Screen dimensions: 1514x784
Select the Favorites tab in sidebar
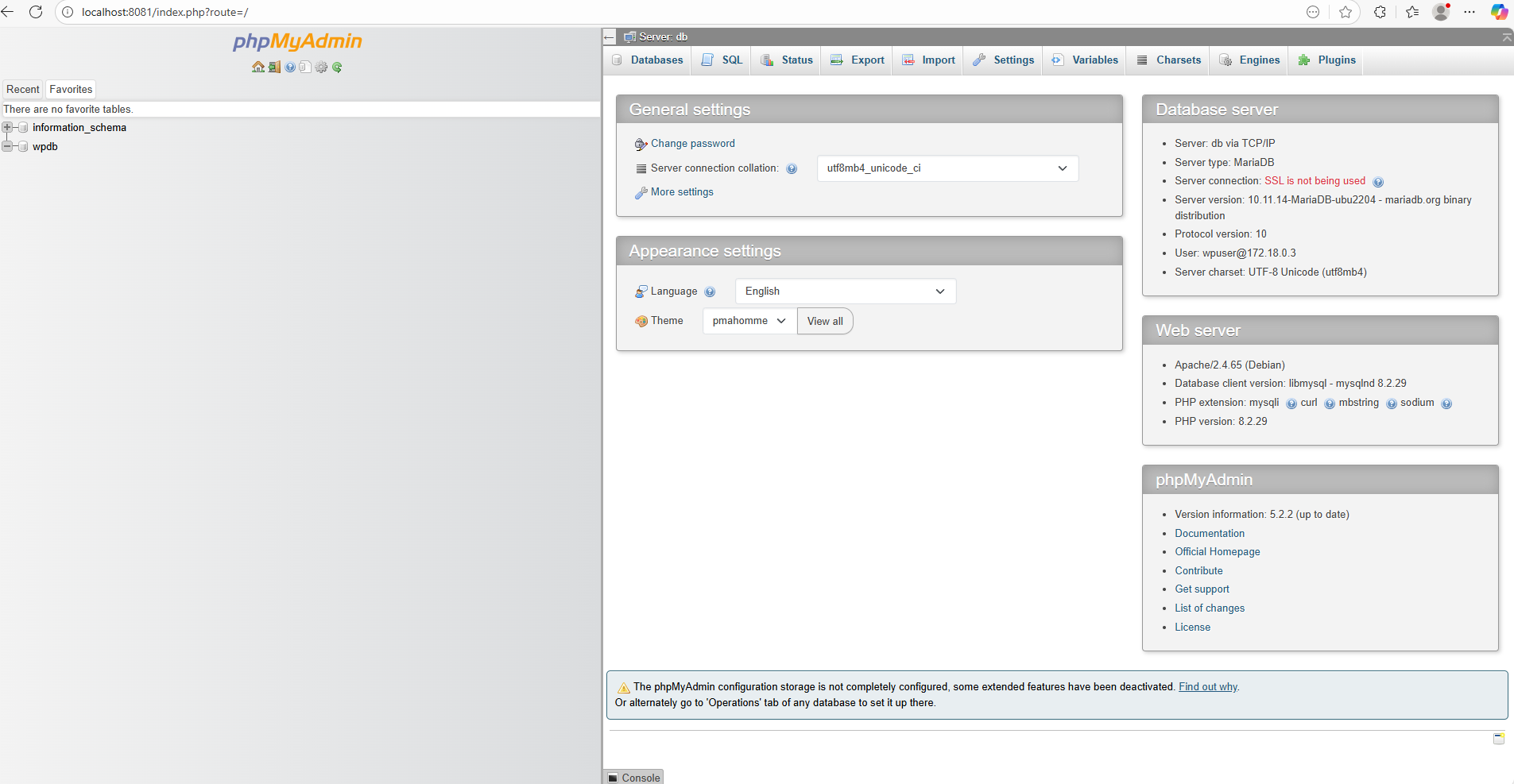point(71,90)
